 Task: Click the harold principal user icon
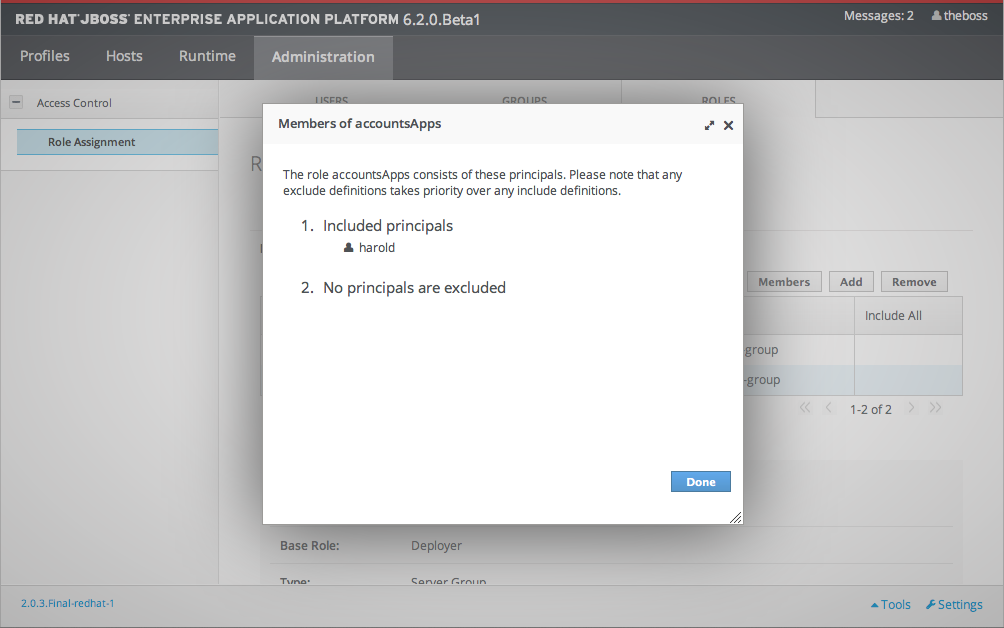pyautogui.click(x=348, y=248)
